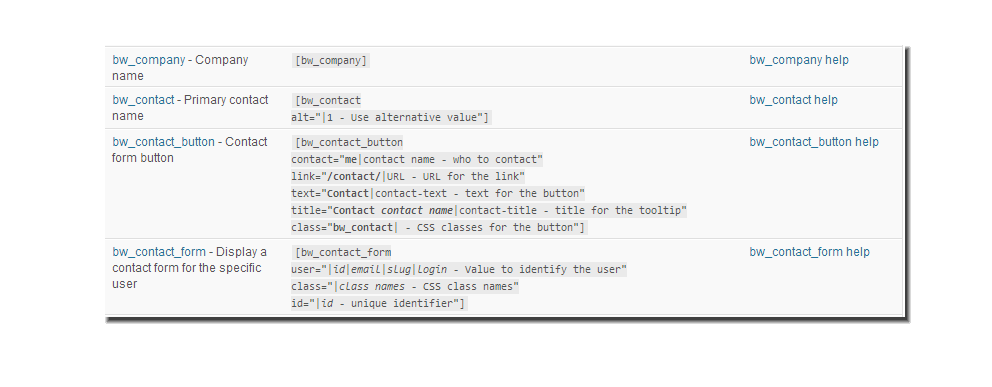Click the [bw_contact_button syntax line
Image resolution: width=992 pixels, height=387 pixels.
(x=348, y=142)
